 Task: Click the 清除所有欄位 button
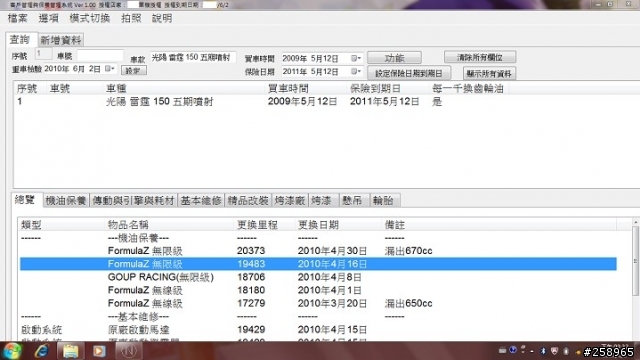(x=480, y=57)
